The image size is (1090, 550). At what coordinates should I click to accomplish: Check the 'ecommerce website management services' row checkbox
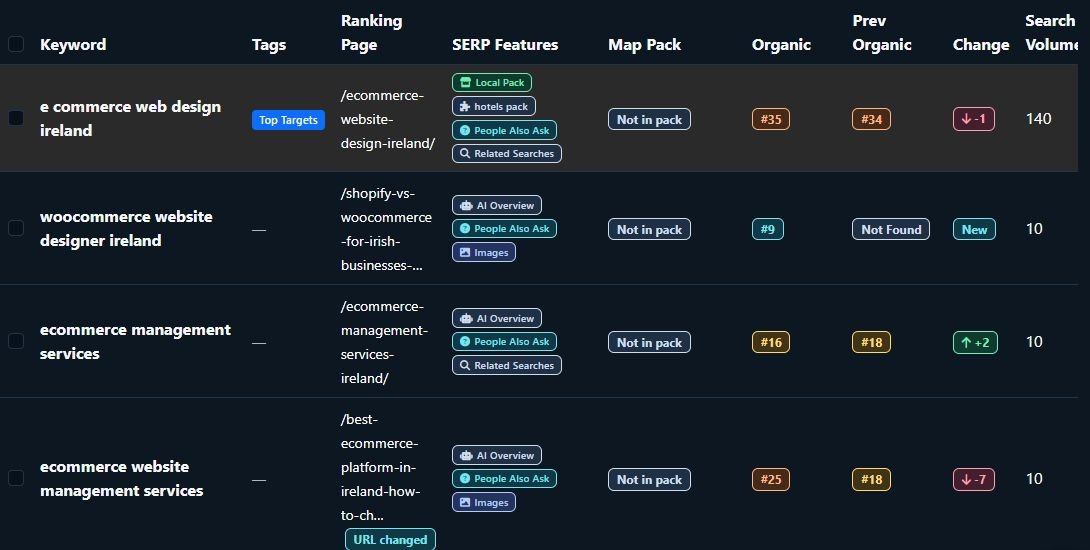point(16,478)
